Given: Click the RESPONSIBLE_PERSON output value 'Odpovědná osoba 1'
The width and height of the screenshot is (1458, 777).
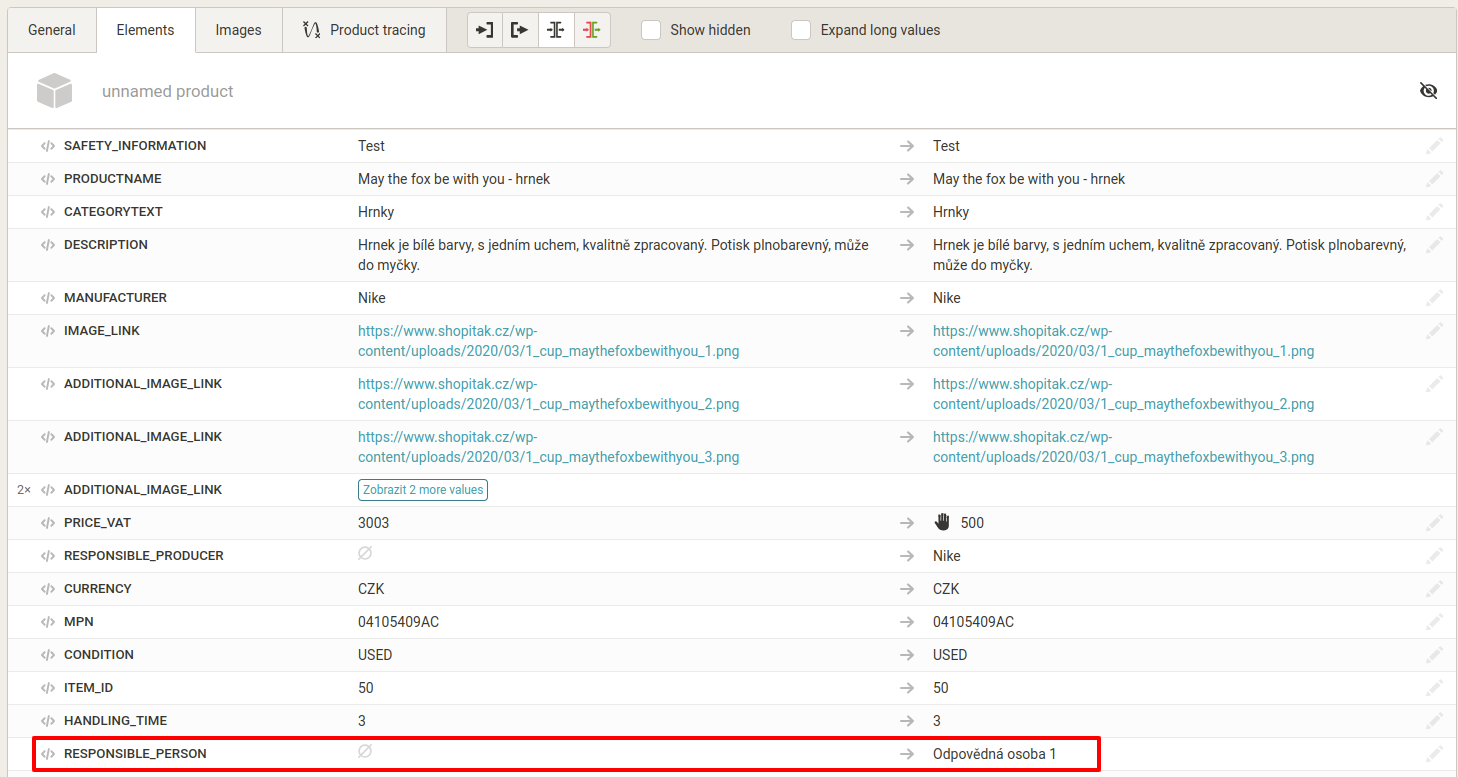Looking at the screenshot, I should pyautogui.click(x=994, y=754).
